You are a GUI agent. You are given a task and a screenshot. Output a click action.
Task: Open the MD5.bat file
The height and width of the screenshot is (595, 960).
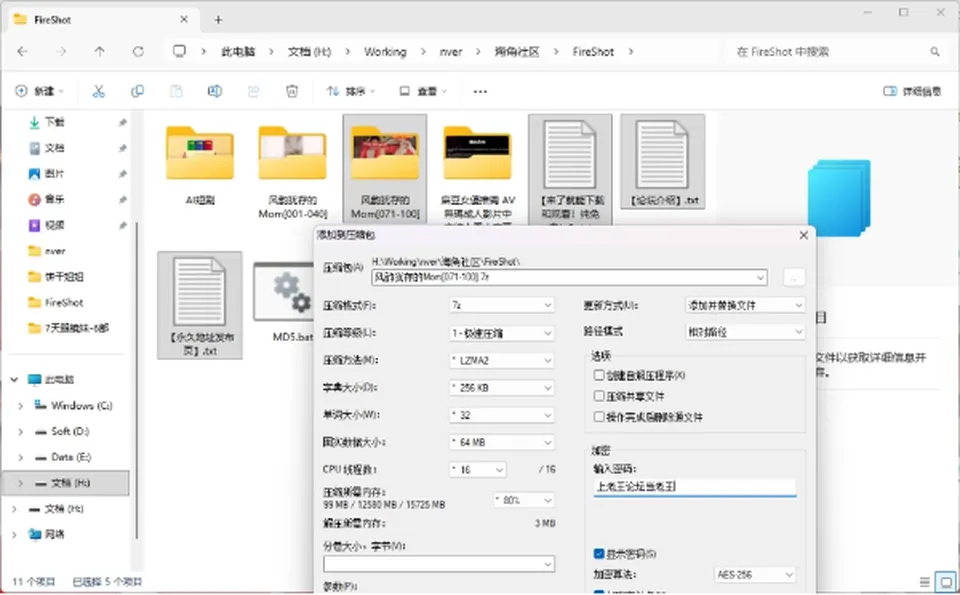(x=292, y=302)
